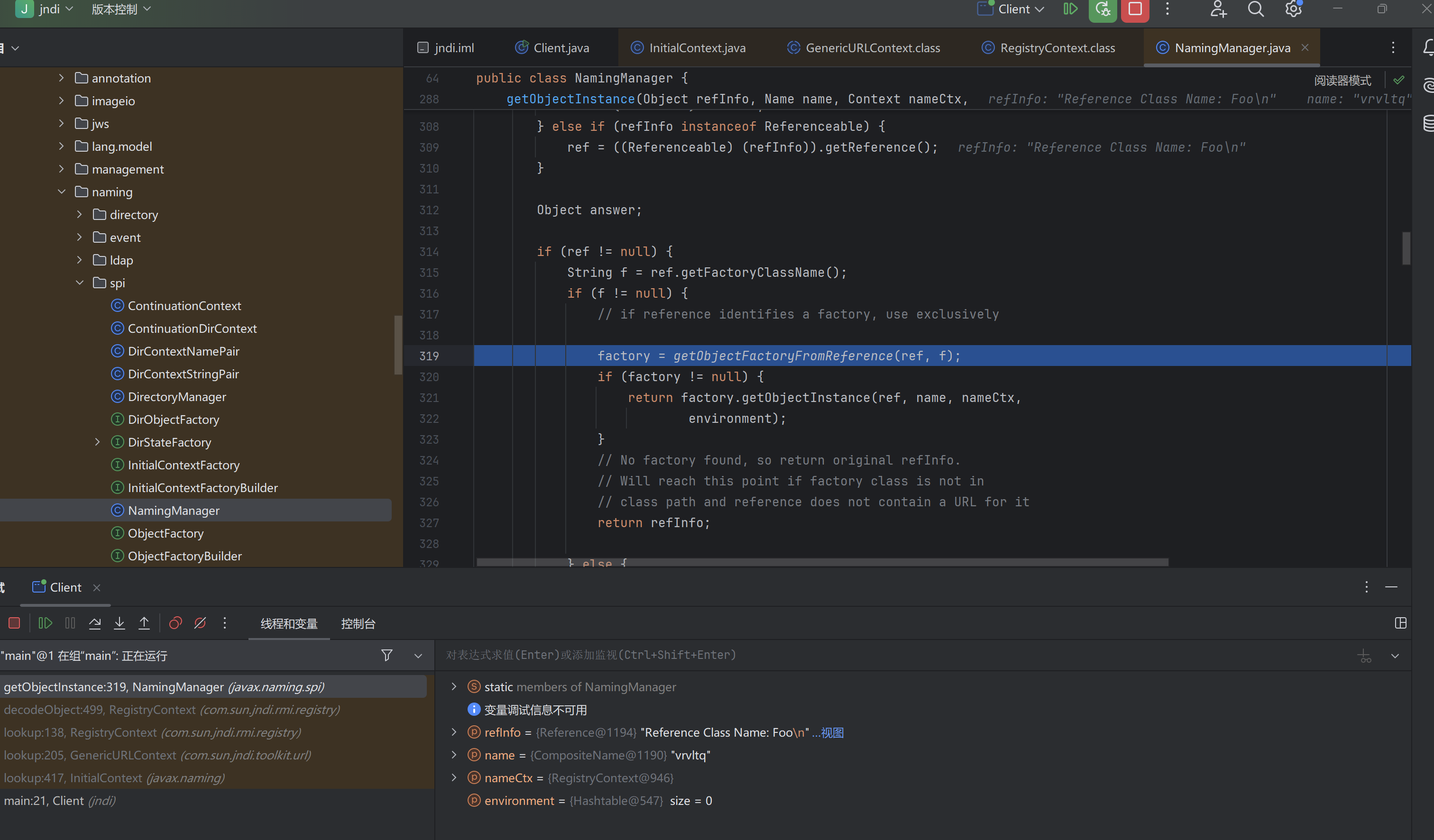The height and width of the screenshot is (840, 1434).
Task: Click the Step Into debug icon
Action: coord(119,623)
